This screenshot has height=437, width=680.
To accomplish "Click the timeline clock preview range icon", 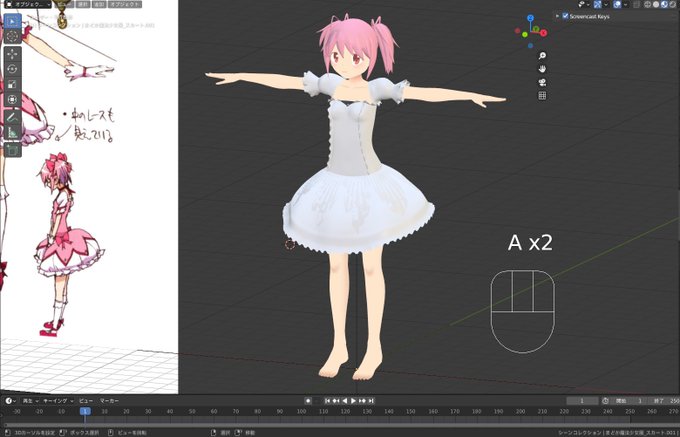I will 605,401.
